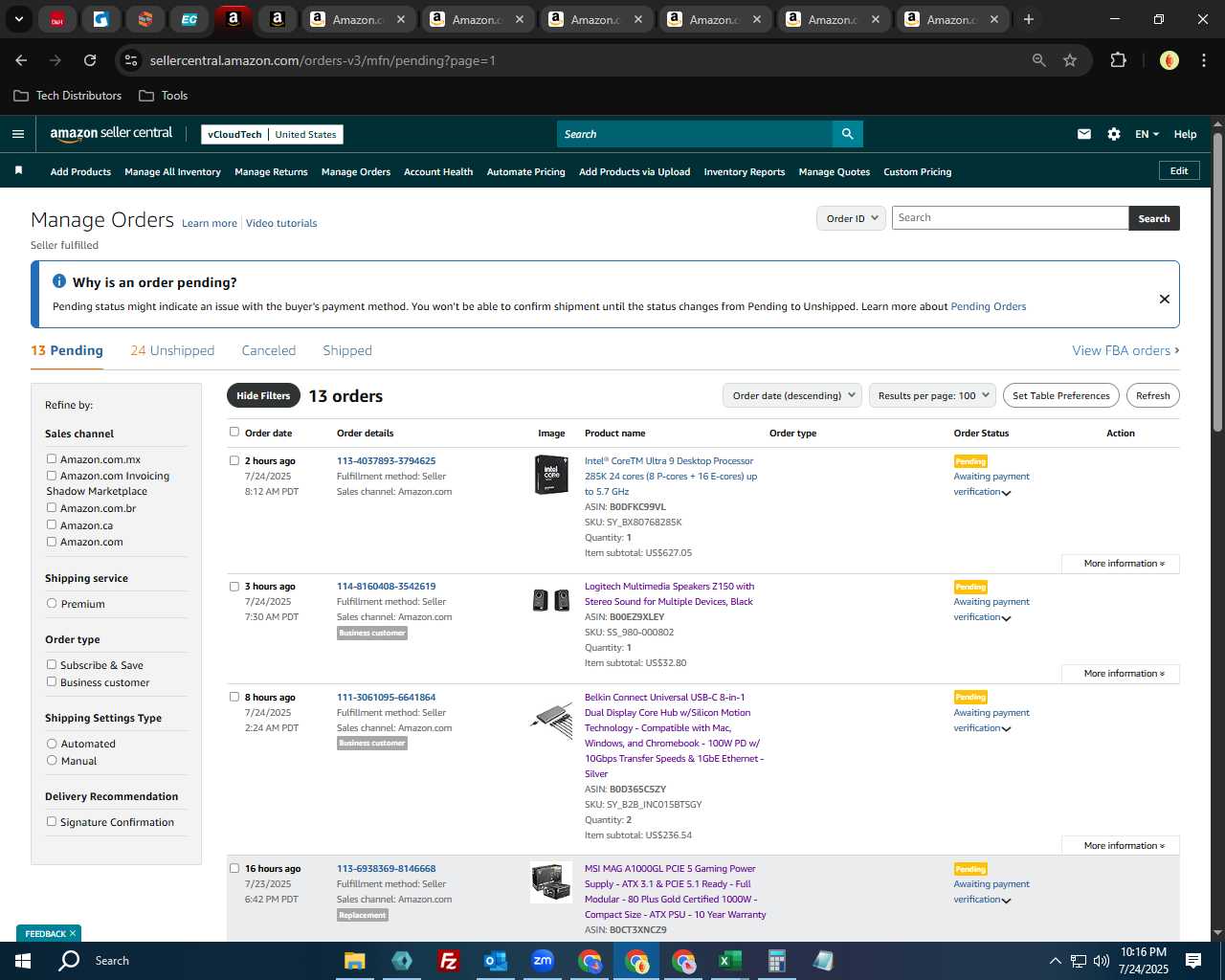Image resolution: width=1225 pixels, height=980 pixels.
Task: Check the Business customer filter
Action: (52, 681)
